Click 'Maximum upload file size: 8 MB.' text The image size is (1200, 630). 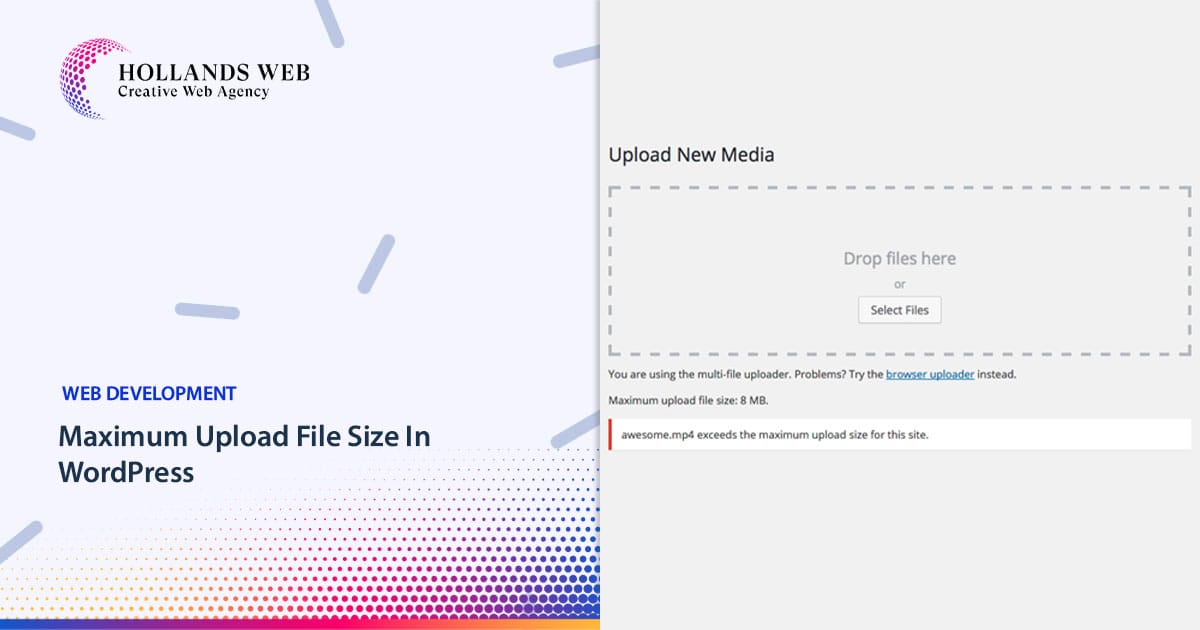pos(688,400)
